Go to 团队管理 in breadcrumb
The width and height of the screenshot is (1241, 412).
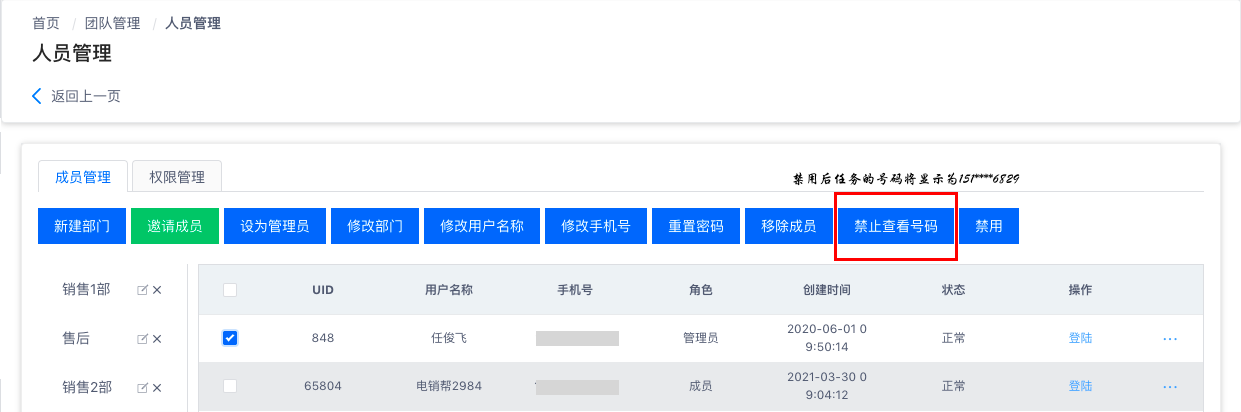click(112, 23)
